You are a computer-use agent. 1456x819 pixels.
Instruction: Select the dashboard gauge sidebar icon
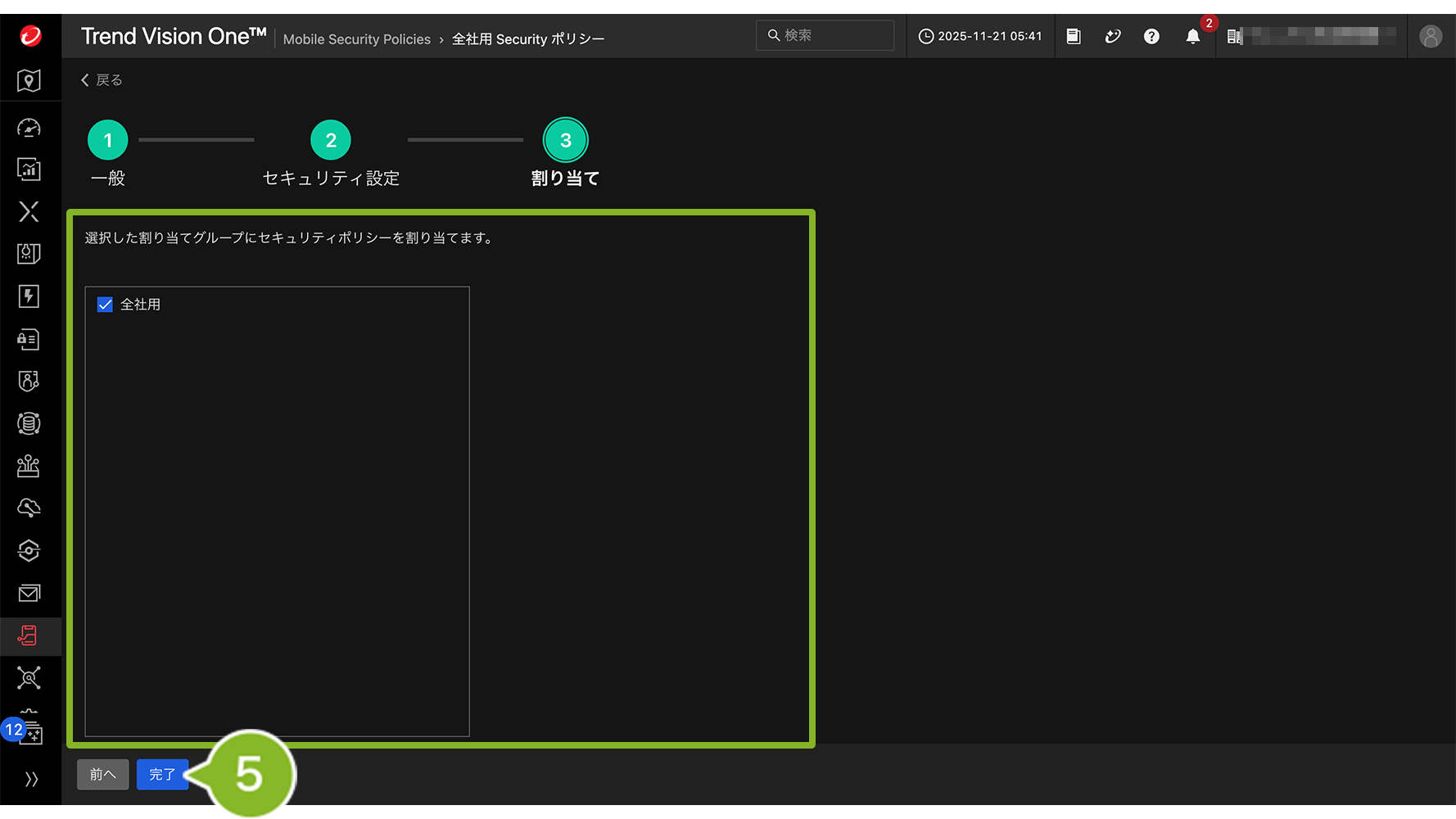coord(29,128)
